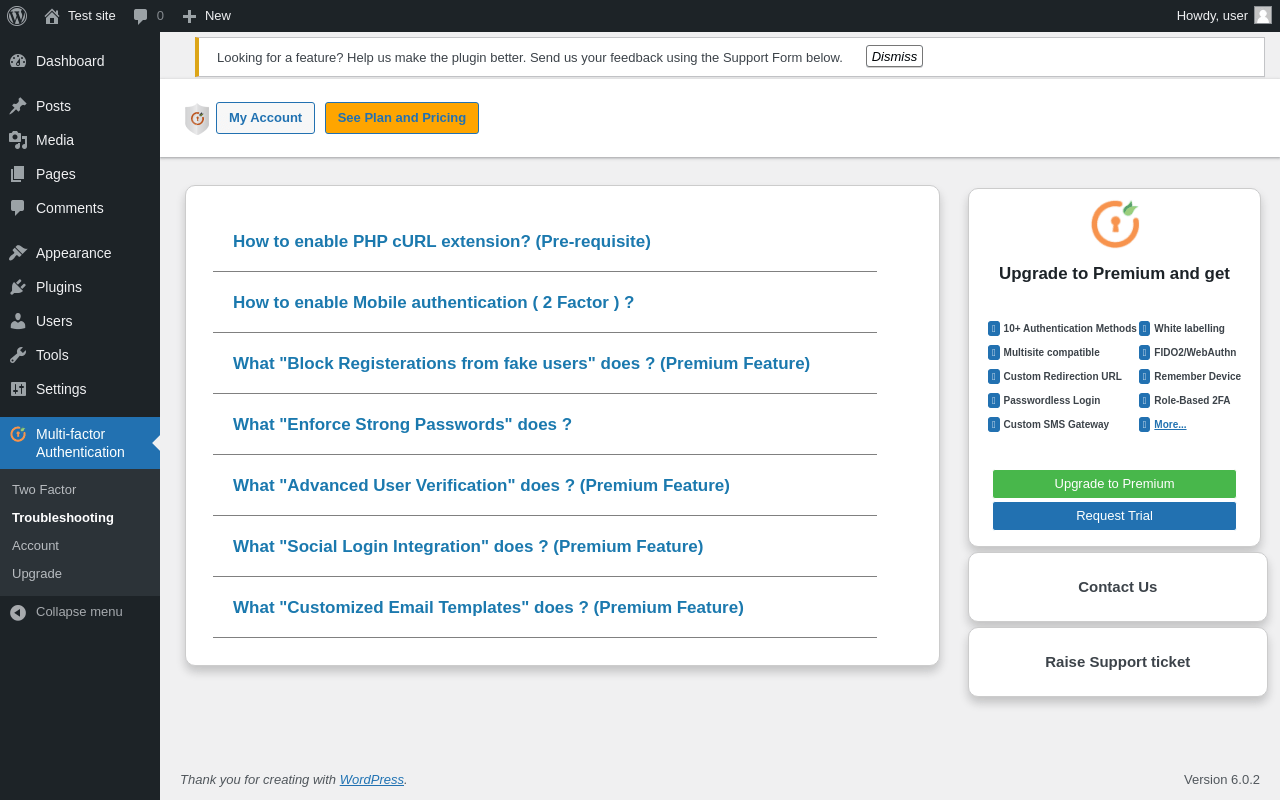The width and height of the screenshot is (1280, 800).
Task: Dismiss the feedback notice
Action: click(894, 57)
